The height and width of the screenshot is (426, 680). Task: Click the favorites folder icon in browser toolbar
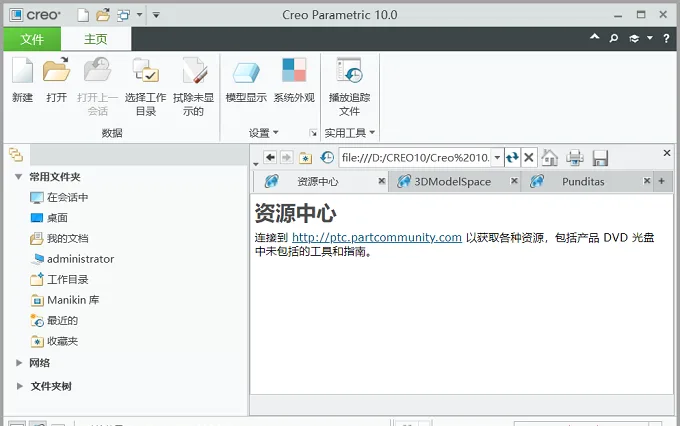(x=305, y=157)
